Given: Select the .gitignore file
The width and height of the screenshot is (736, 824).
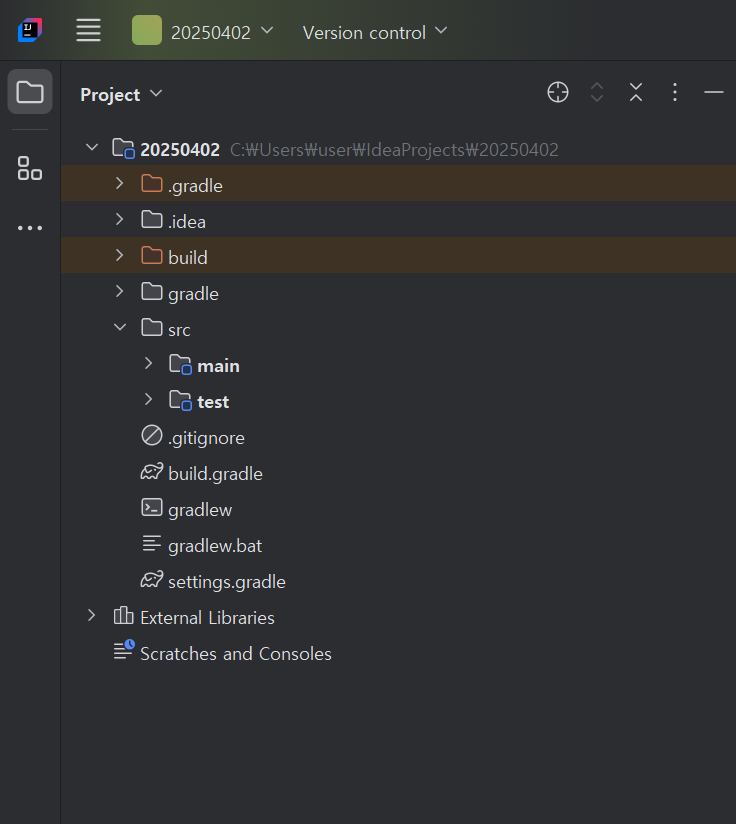Looking at the screenshot, I should click(x=205, y=437).
